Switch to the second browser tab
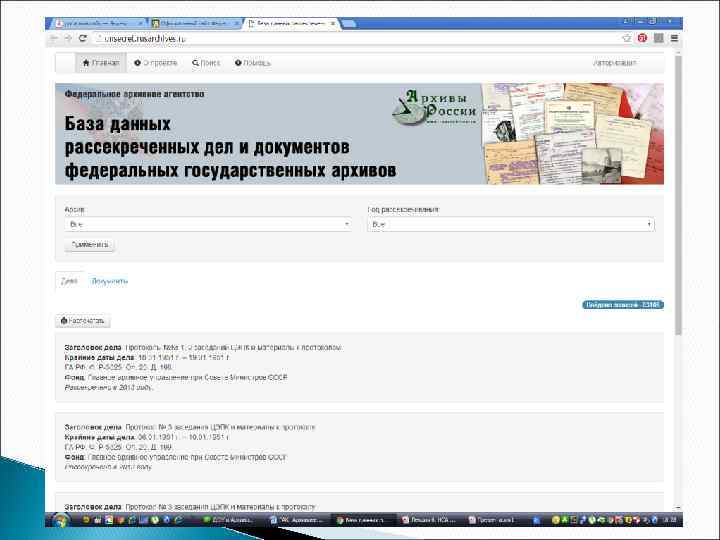 pyautogui.click(x=195, y=23)
